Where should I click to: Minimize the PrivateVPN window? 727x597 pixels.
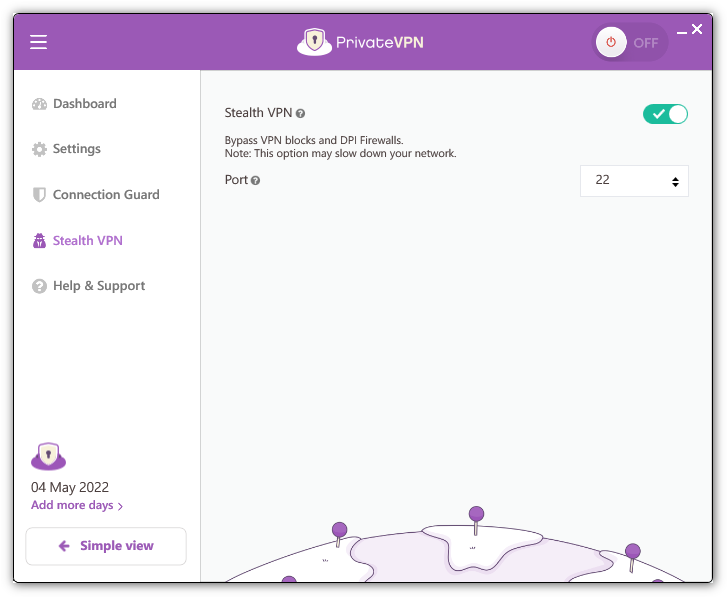pyautogui.click(x=681, y=32)
